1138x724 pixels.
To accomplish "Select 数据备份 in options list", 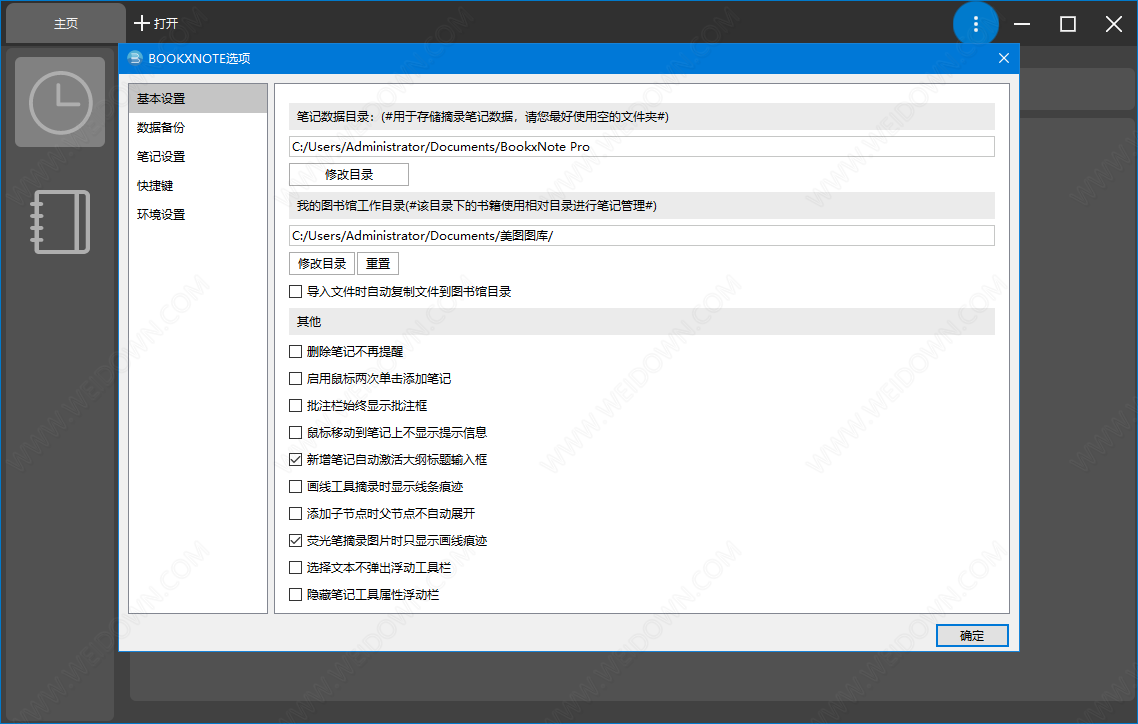I will pyautogui.click(x=198, y=127).
